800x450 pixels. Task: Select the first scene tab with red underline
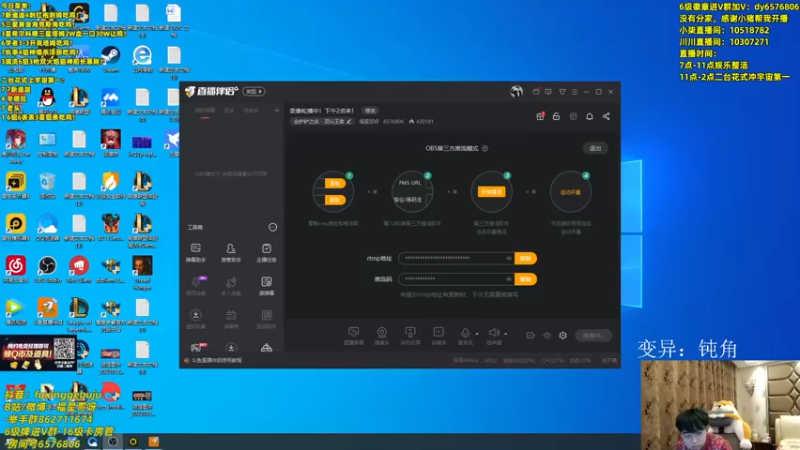pos(205,111)
